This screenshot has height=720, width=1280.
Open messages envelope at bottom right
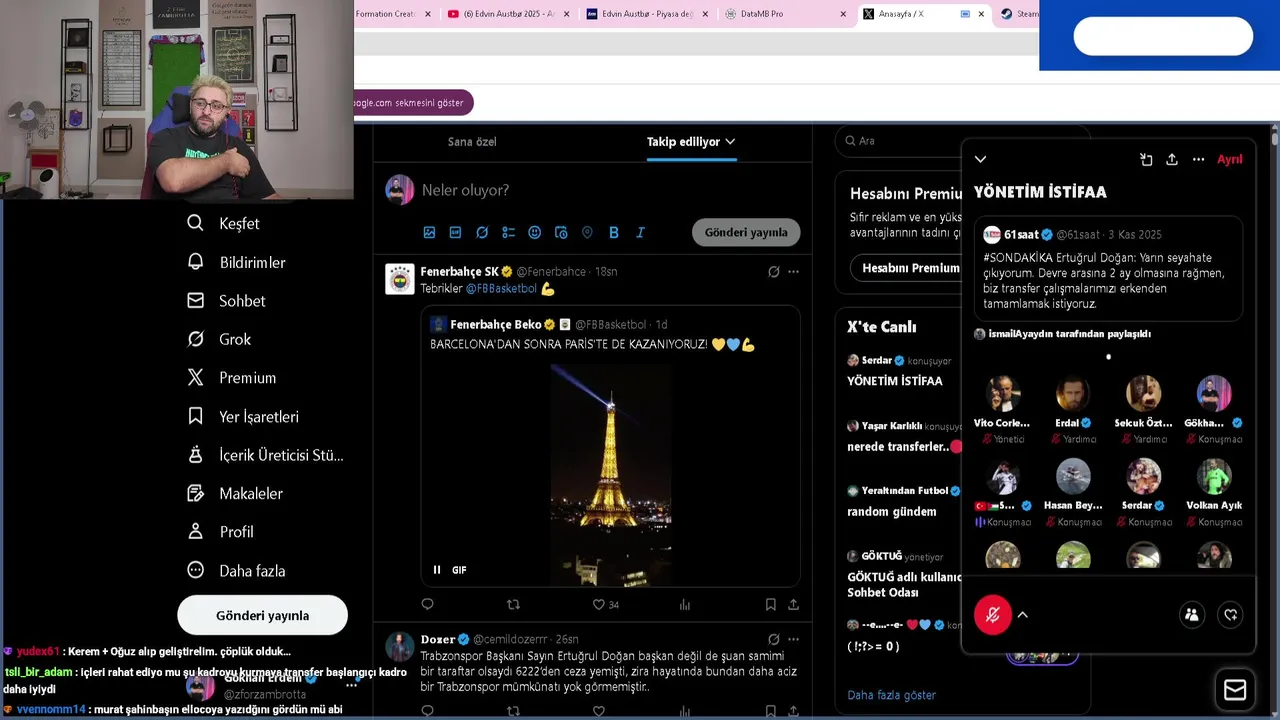(x=1235, y=690)
